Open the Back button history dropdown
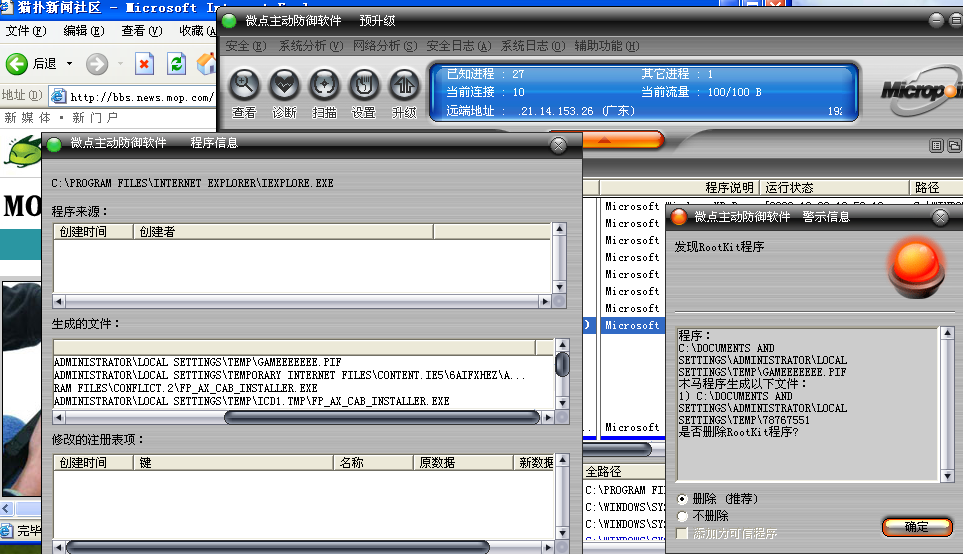 [69, 63]
